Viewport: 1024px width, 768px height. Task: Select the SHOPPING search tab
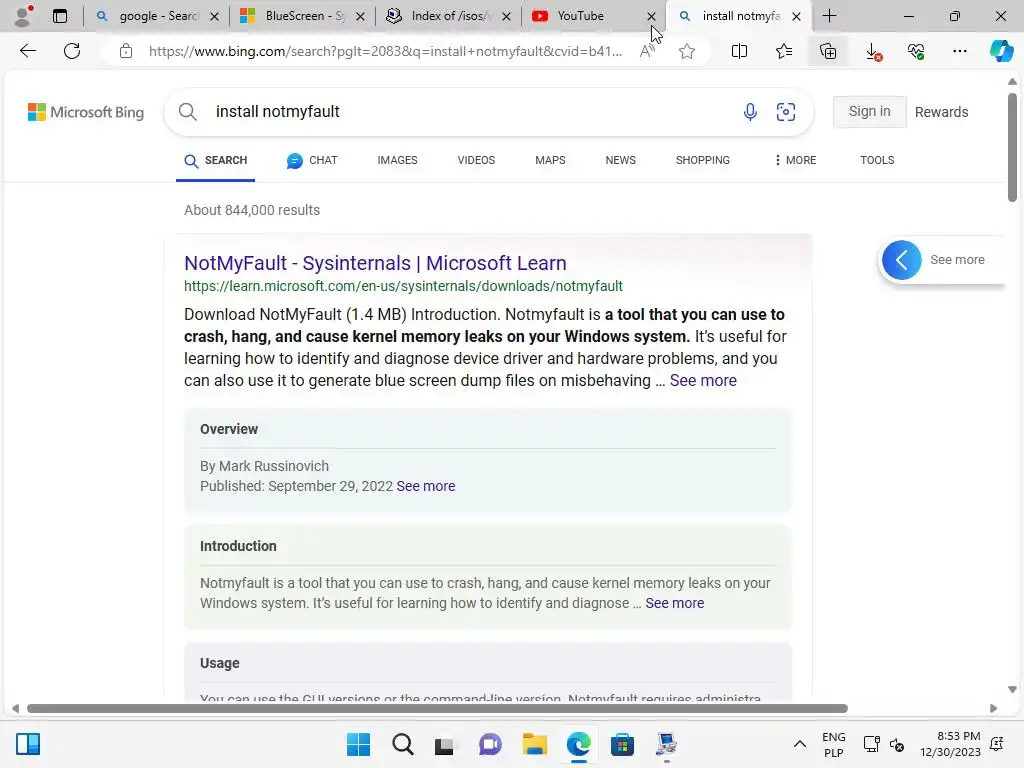703,160
